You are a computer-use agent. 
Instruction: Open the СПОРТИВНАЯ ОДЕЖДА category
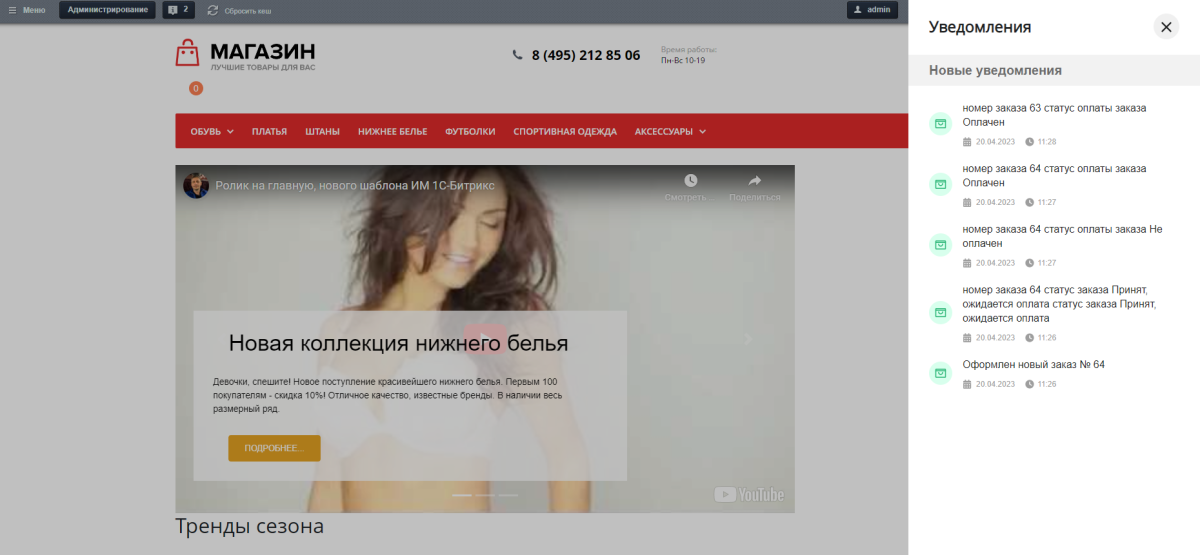click(x=565, y=131)
